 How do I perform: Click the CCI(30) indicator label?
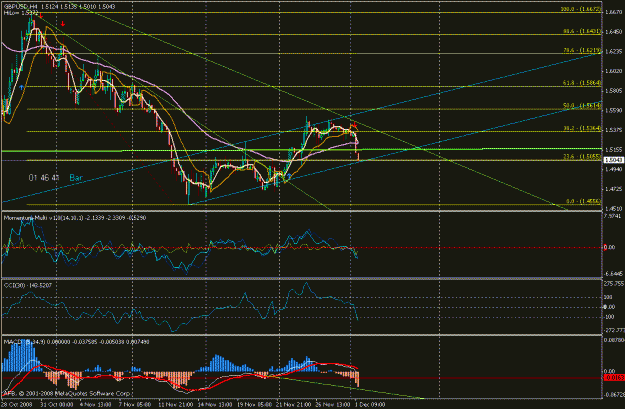point(28,285)
